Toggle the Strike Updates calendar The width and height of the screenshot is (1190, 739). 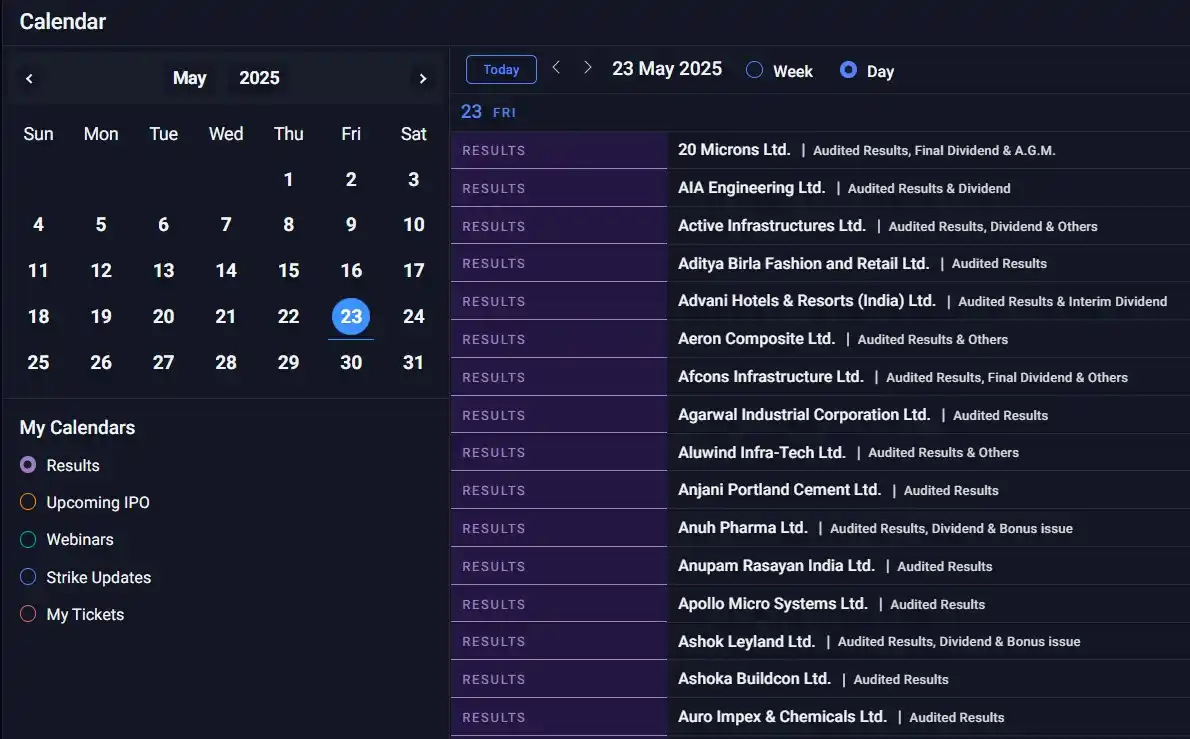point(28,577)
